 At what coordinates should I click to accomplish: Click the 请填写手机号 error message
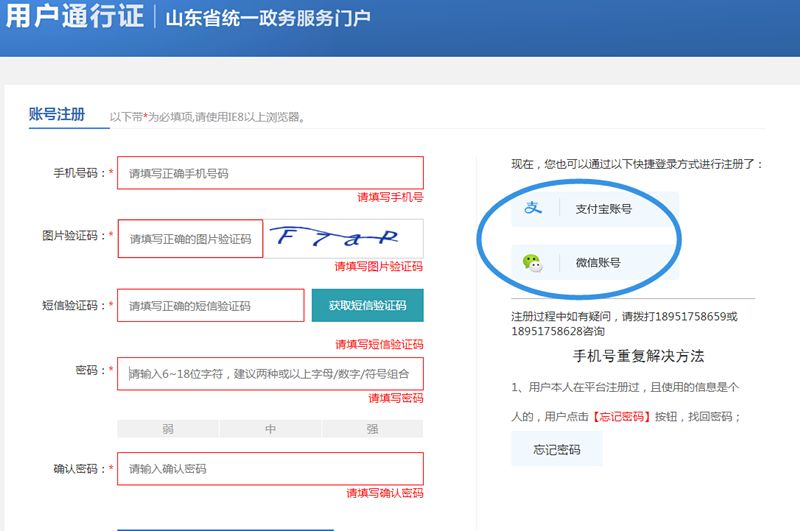coord(390,197)
